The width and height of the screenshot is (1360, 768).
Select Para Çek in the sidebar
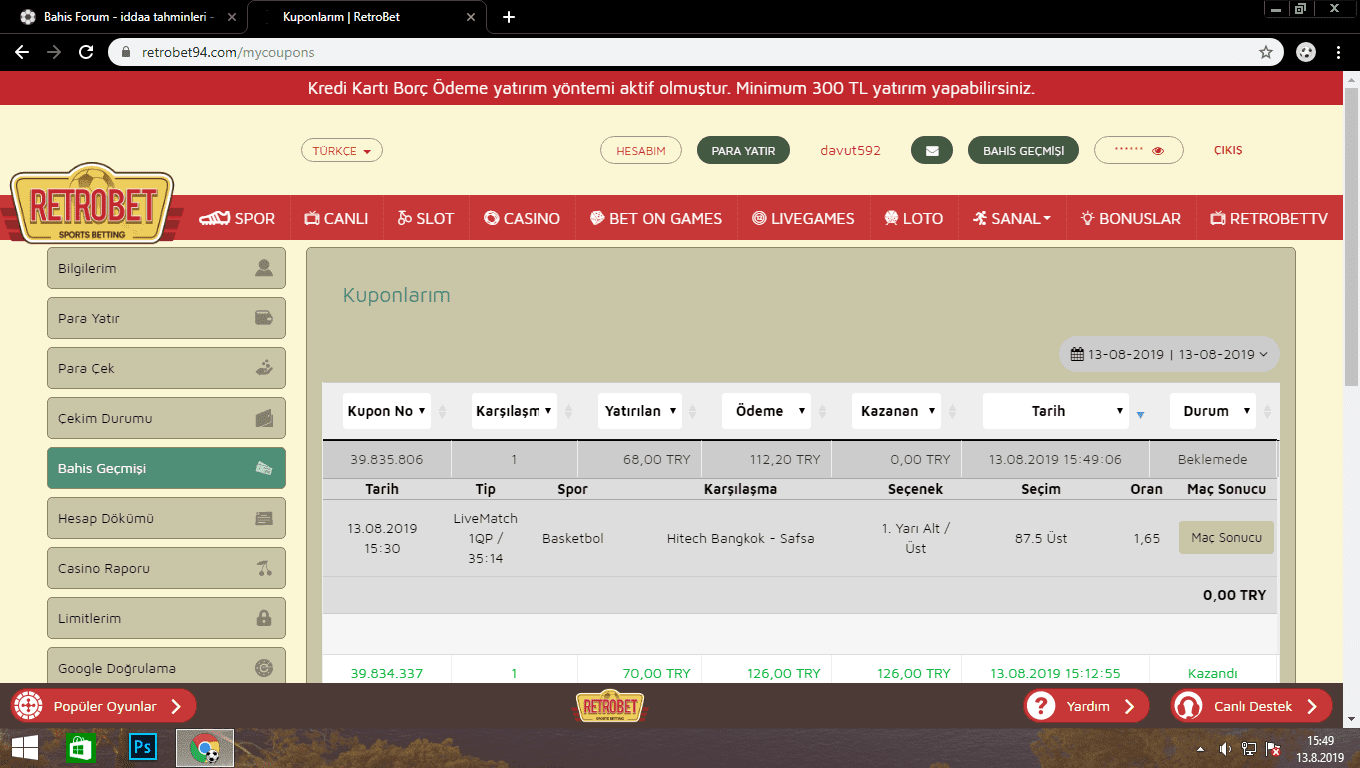point(166,368)
